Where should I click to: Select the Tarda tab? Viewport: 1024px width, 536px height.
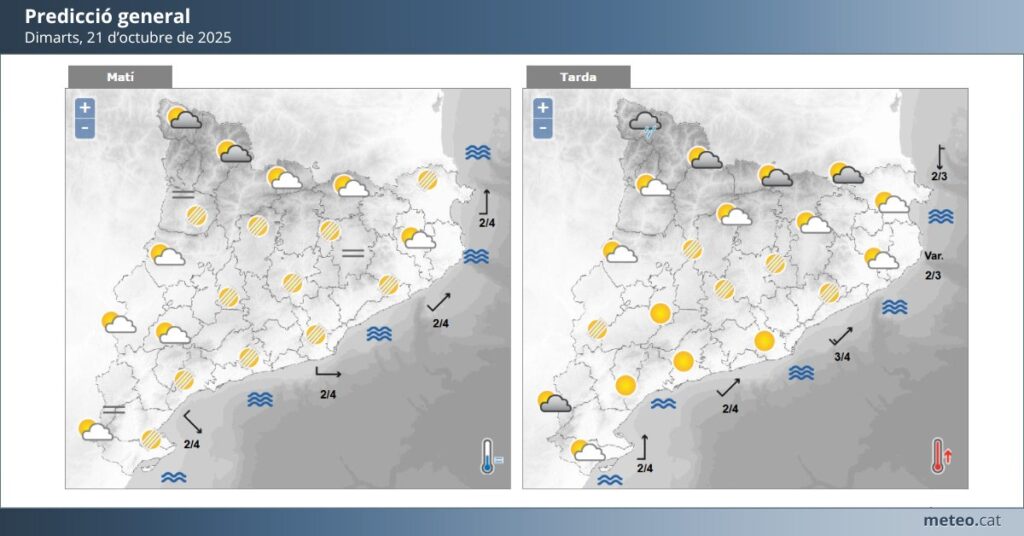click(x=578, y=77)
